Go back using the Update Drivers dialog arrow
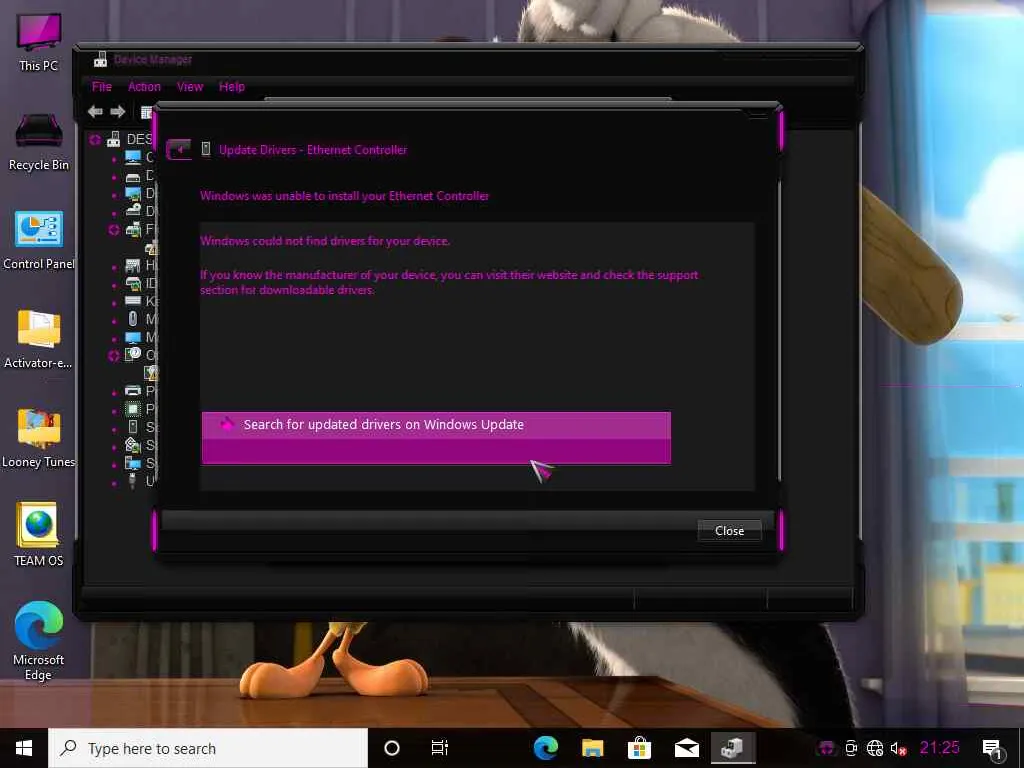Viewport: 1024px width, 768px height. click(x=179, y=150)
